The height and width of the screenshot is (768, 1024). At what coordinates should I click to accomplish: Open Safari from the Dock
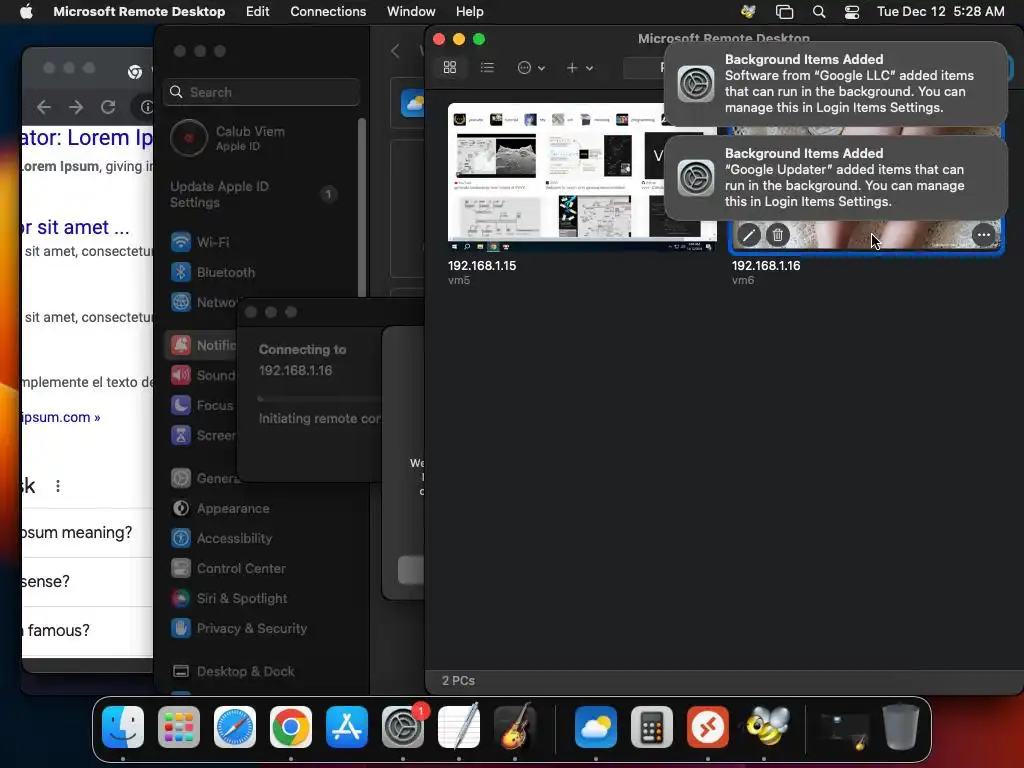coord(235,727)
